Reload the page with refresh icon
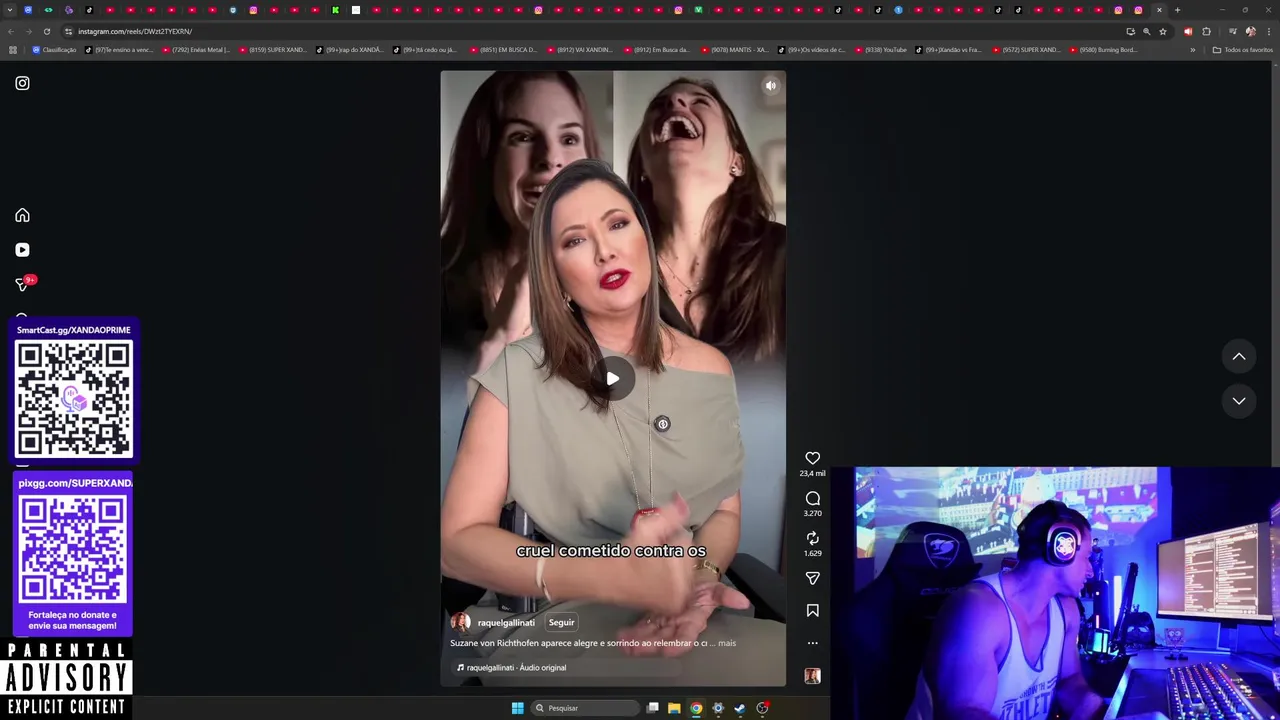 tap(46, 31)
